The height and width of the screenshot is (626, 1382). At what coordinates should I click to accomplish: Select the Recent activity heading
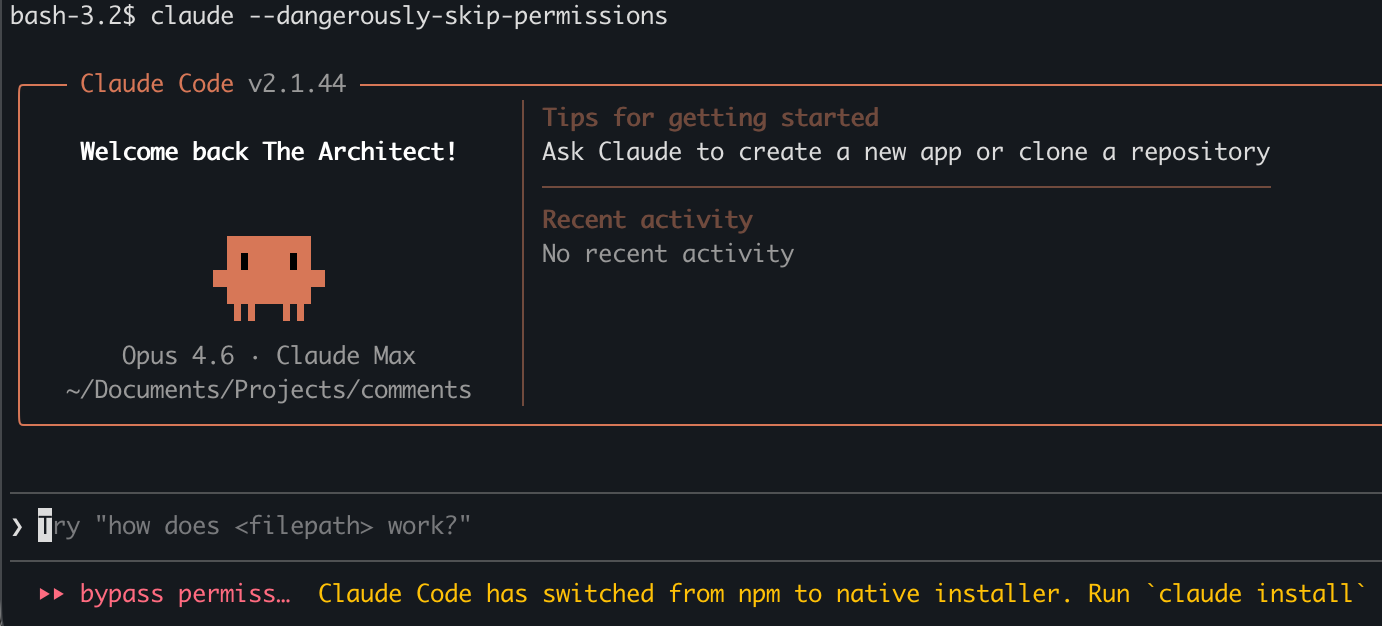(x=647, y=220)
